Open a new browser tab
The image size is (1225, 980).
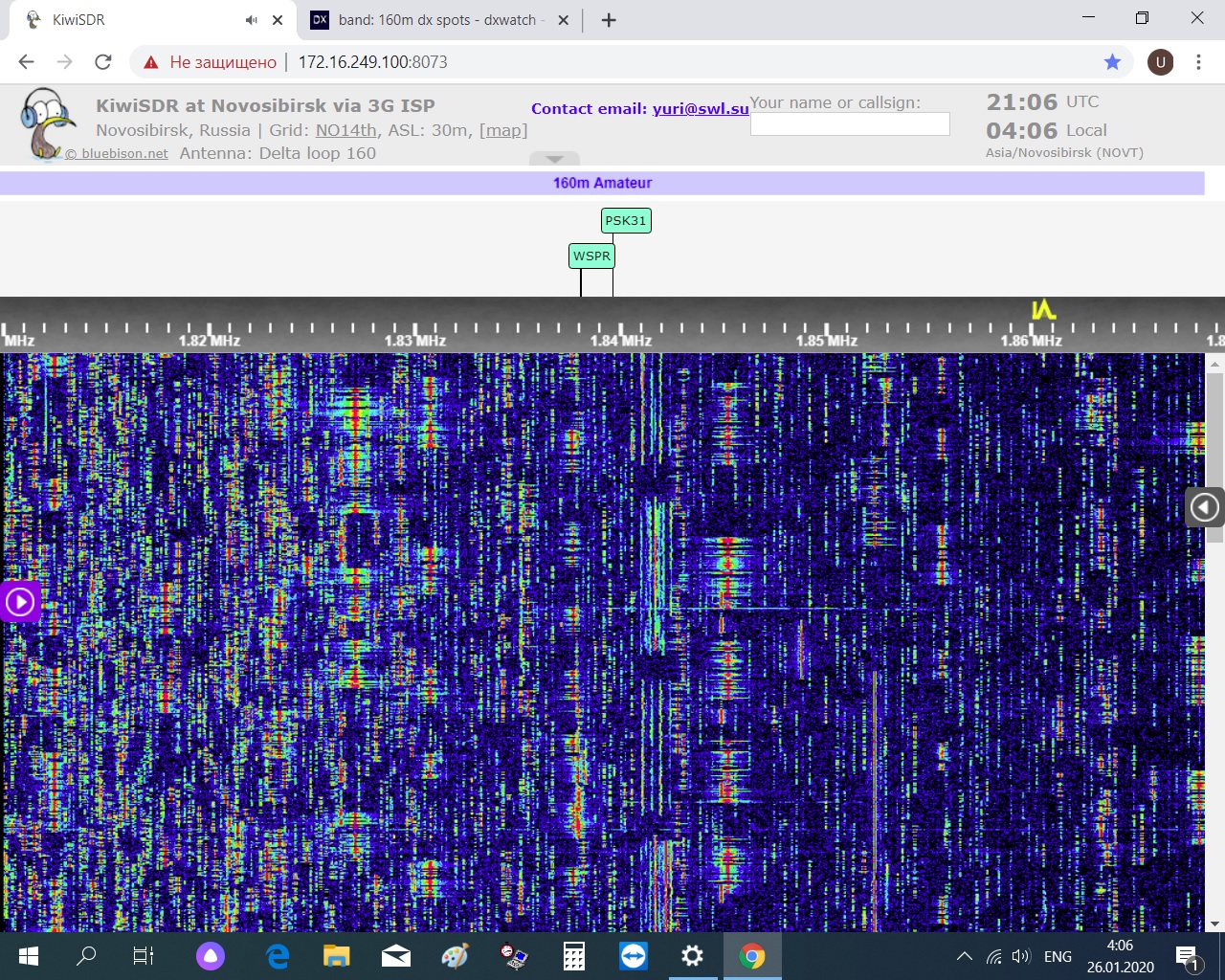coord(609,20)
